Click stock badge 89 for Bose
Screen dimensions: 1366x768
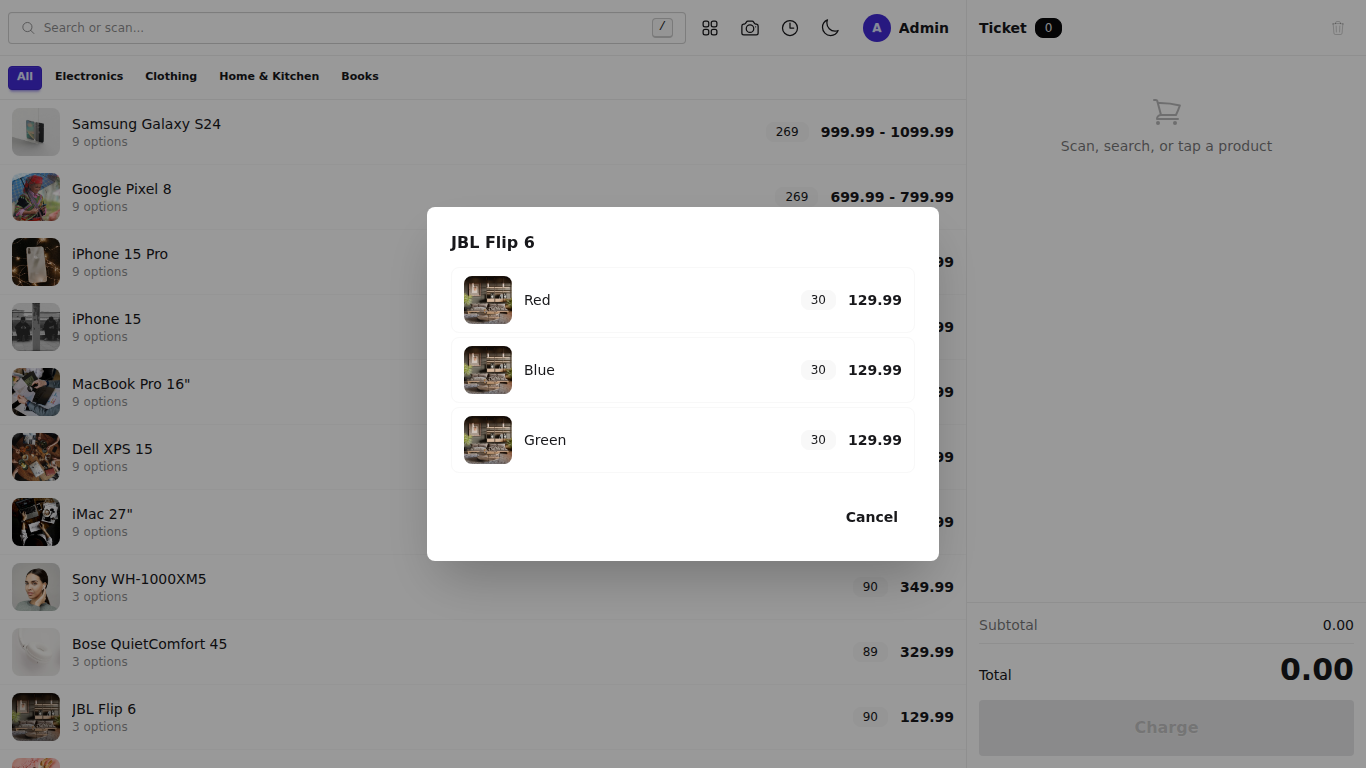(870, 652)
